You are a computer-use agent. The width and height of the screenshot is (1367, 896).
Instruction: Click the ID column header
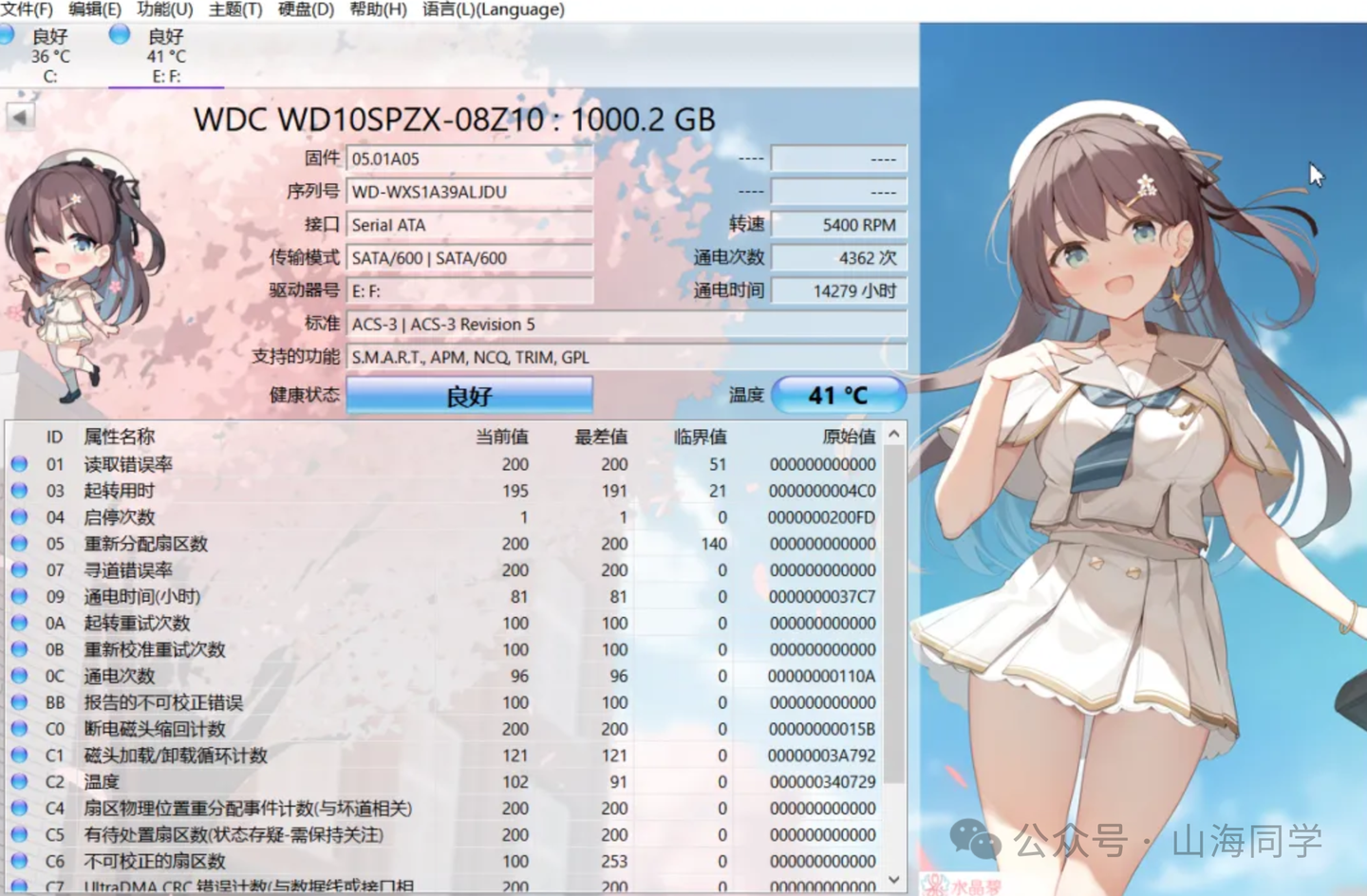coord(54,437)
